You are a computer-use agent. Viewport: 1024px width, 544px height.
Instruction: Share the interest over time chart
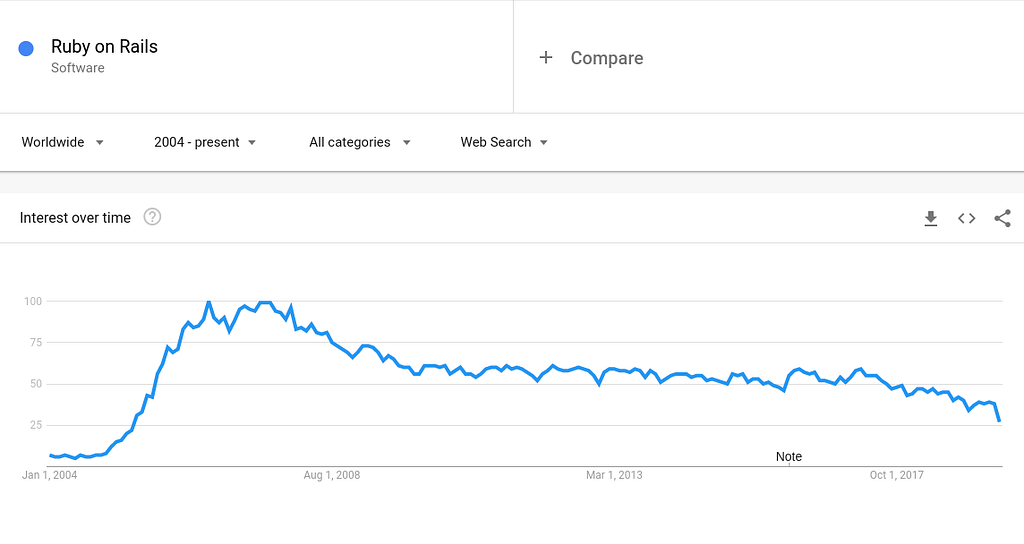1002,218
